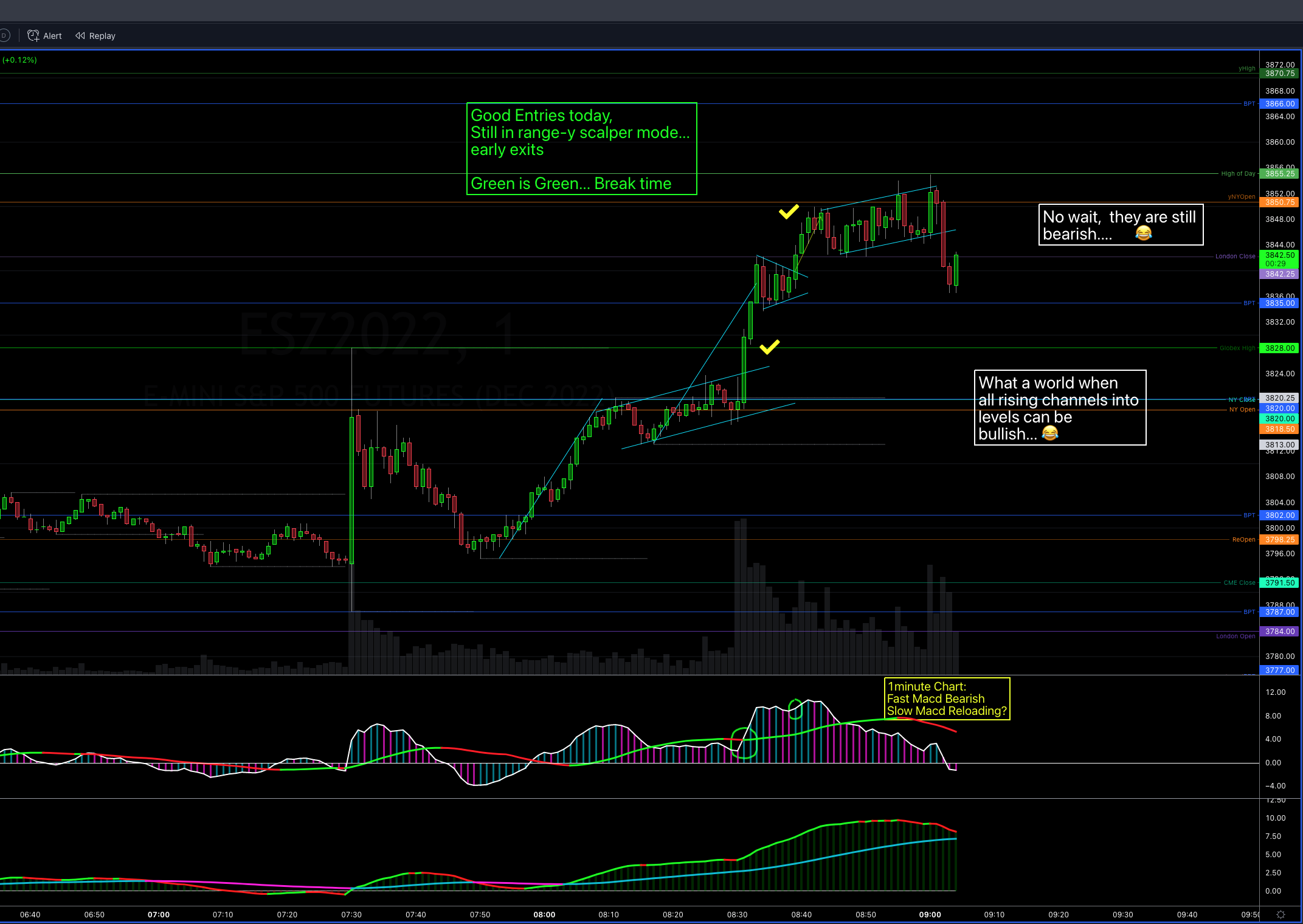Open chart settings gear icon

pyautogui.click(x=1281, y=914)
